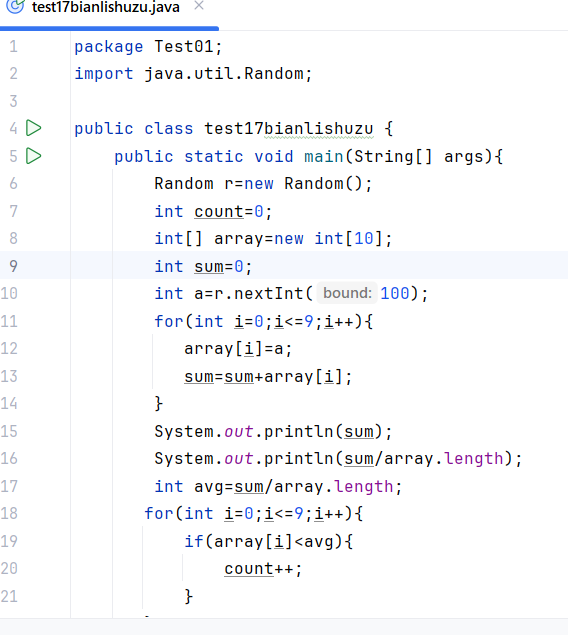Click line number 1 in the gutter
The image size is (568, 635).
pyautogui.click(x=13, y=46)
